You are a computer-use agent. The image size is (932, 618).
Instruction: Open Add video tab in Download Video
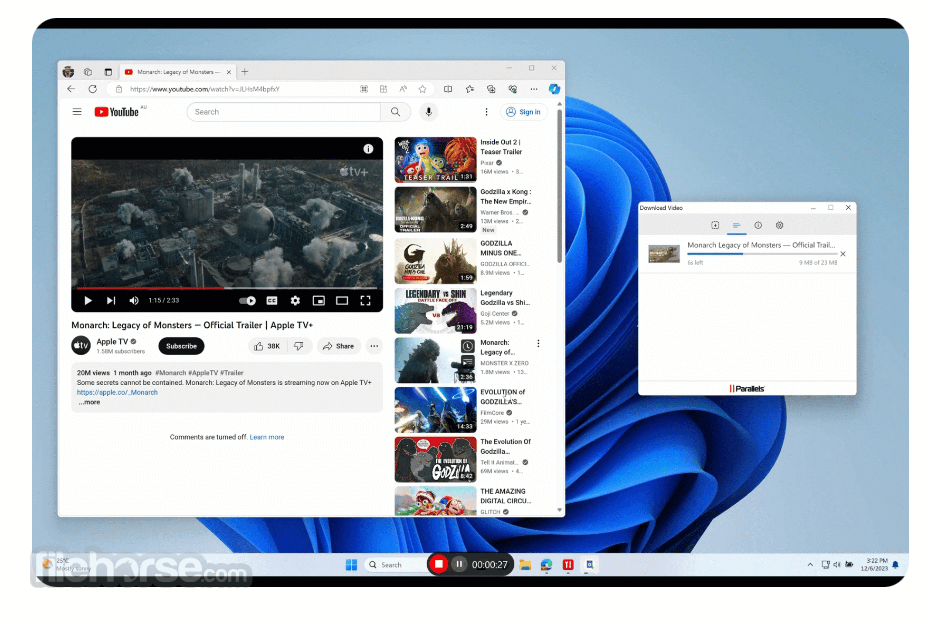click(x=715, y=225)
